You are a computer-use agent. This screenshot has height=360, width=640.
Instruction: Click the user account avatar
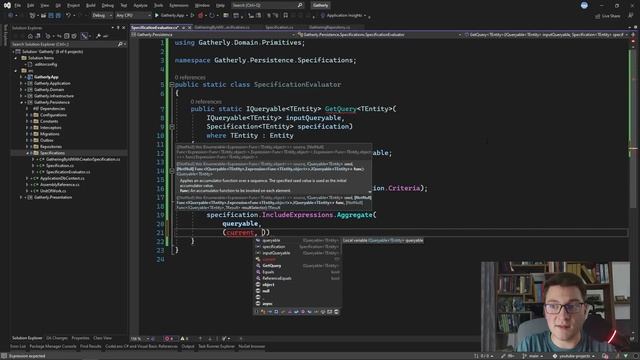click(584, 5)
